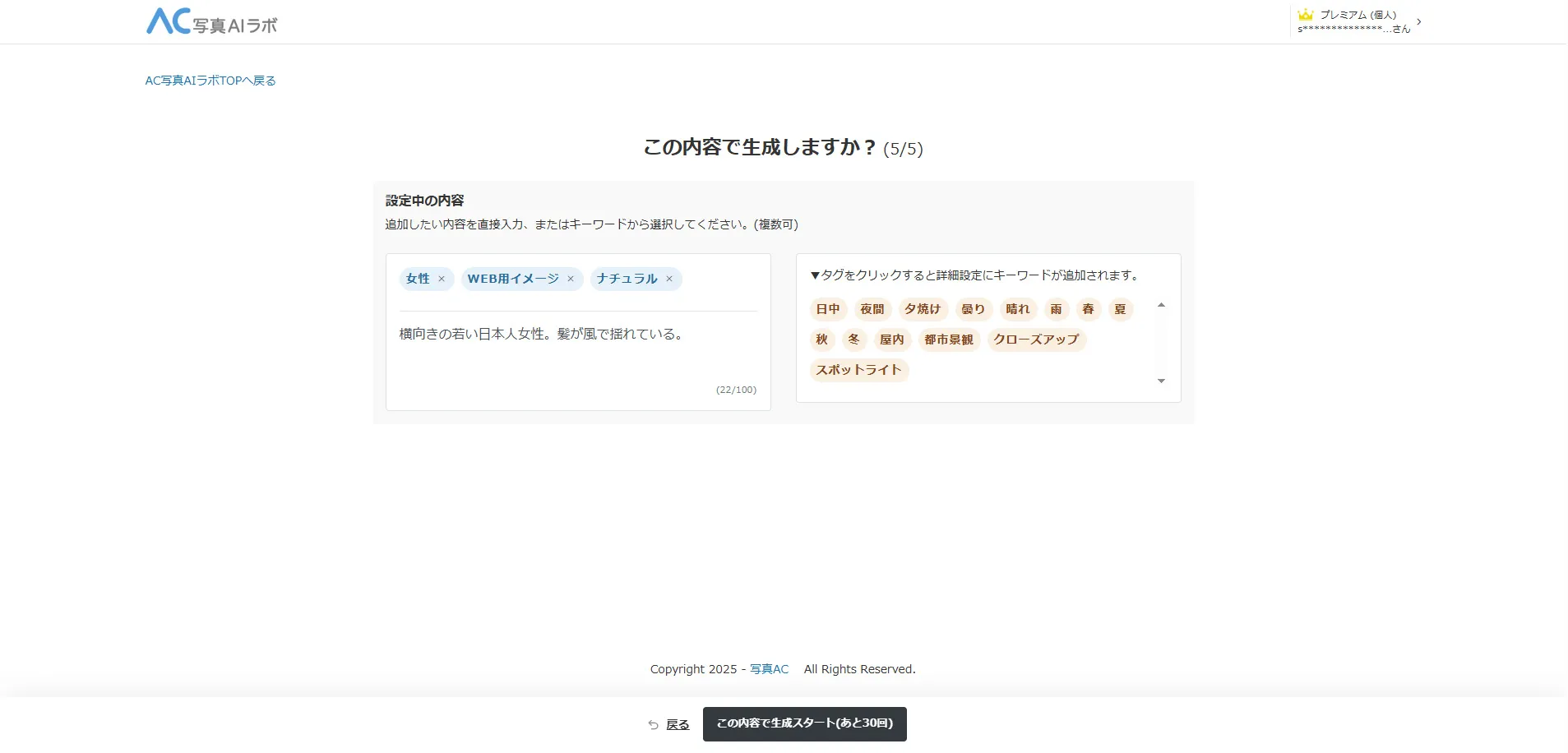Click the AC写真AIラボ logo
Viewport: 1568px width, 753px height.
point(212,21)
